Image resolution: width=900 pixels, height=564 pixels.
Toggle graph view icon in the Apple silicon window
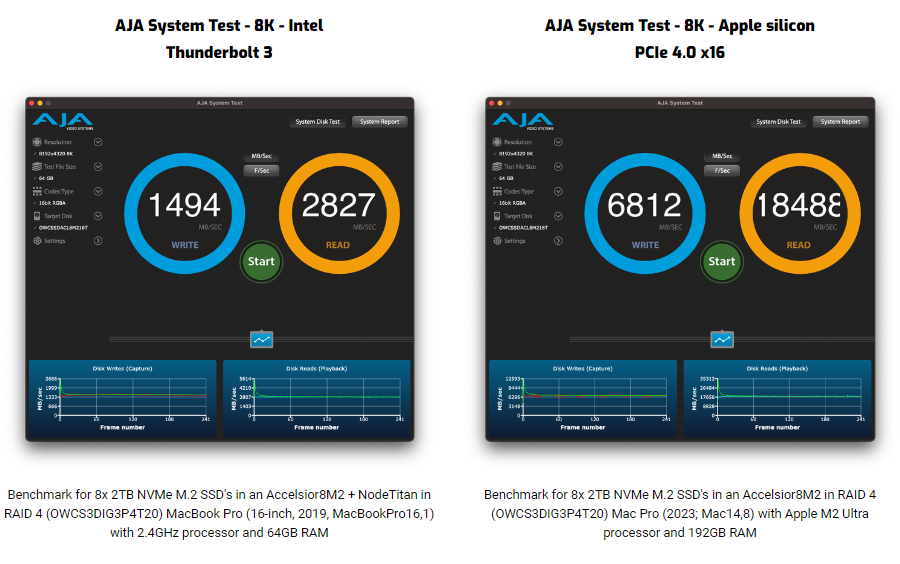722,340
